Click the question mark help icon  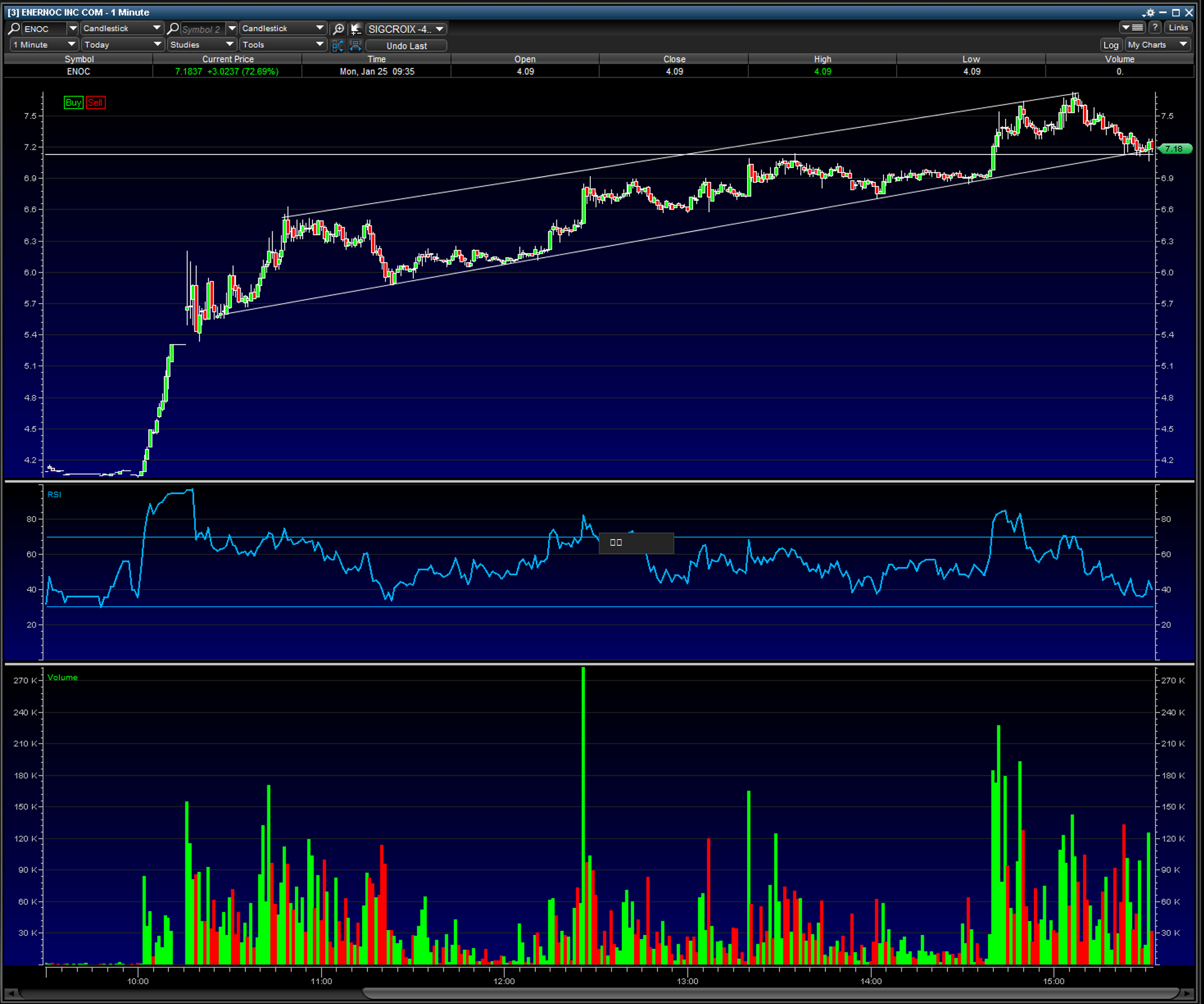click(1155, 27)
